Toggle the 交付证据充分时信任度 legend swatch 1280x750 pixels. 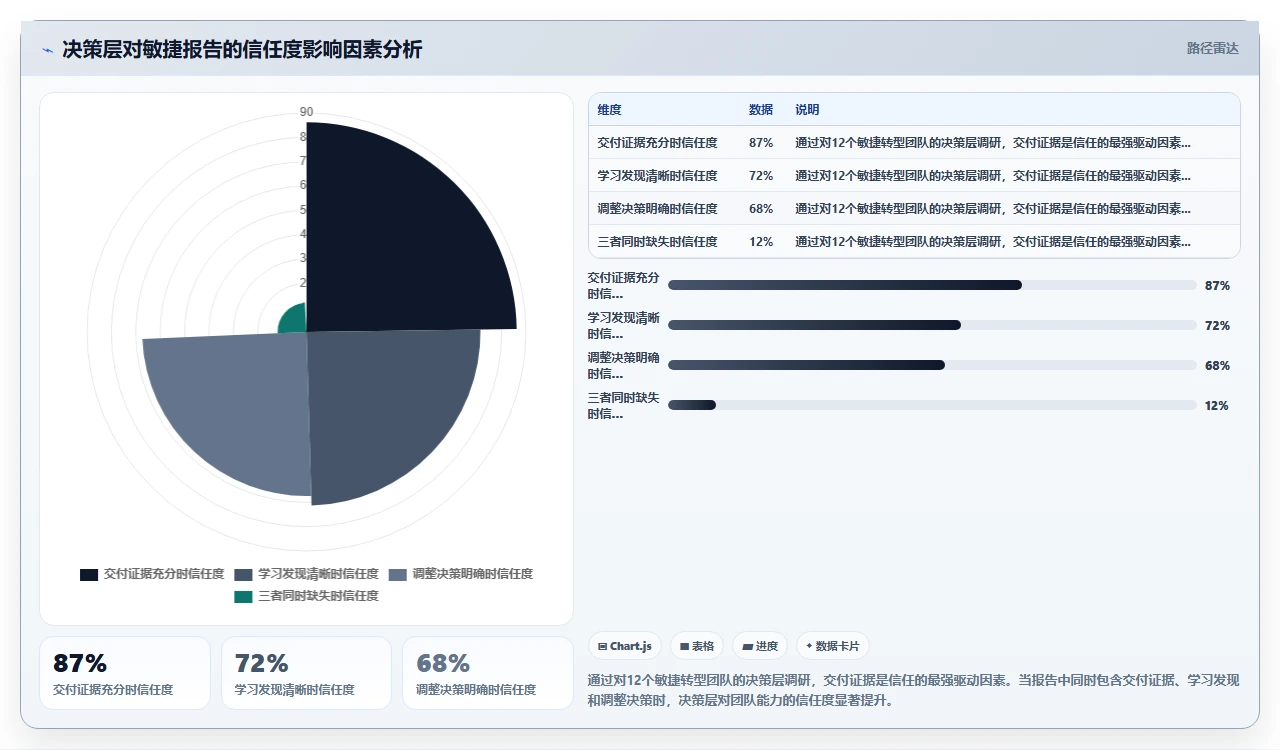[89, 574]
